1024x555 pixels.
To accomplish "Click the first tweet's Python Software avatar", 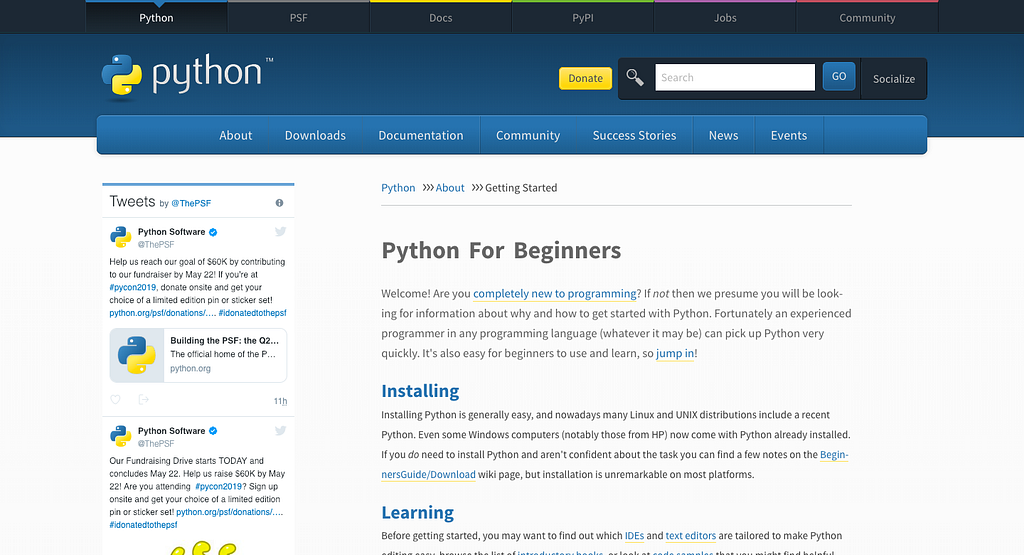I will [x=120, y=236].
